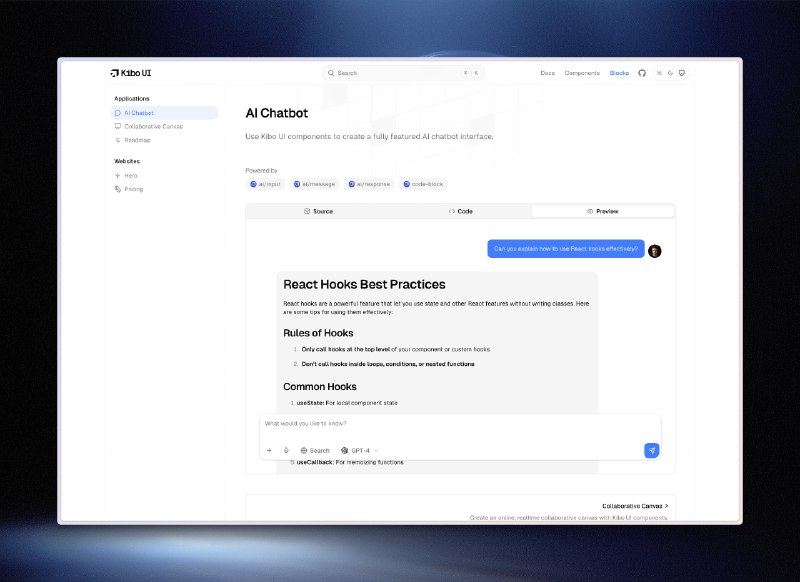Open Components in the top navigation
The width and height of the screenshot is (800, 582).
tap(582, 73)
